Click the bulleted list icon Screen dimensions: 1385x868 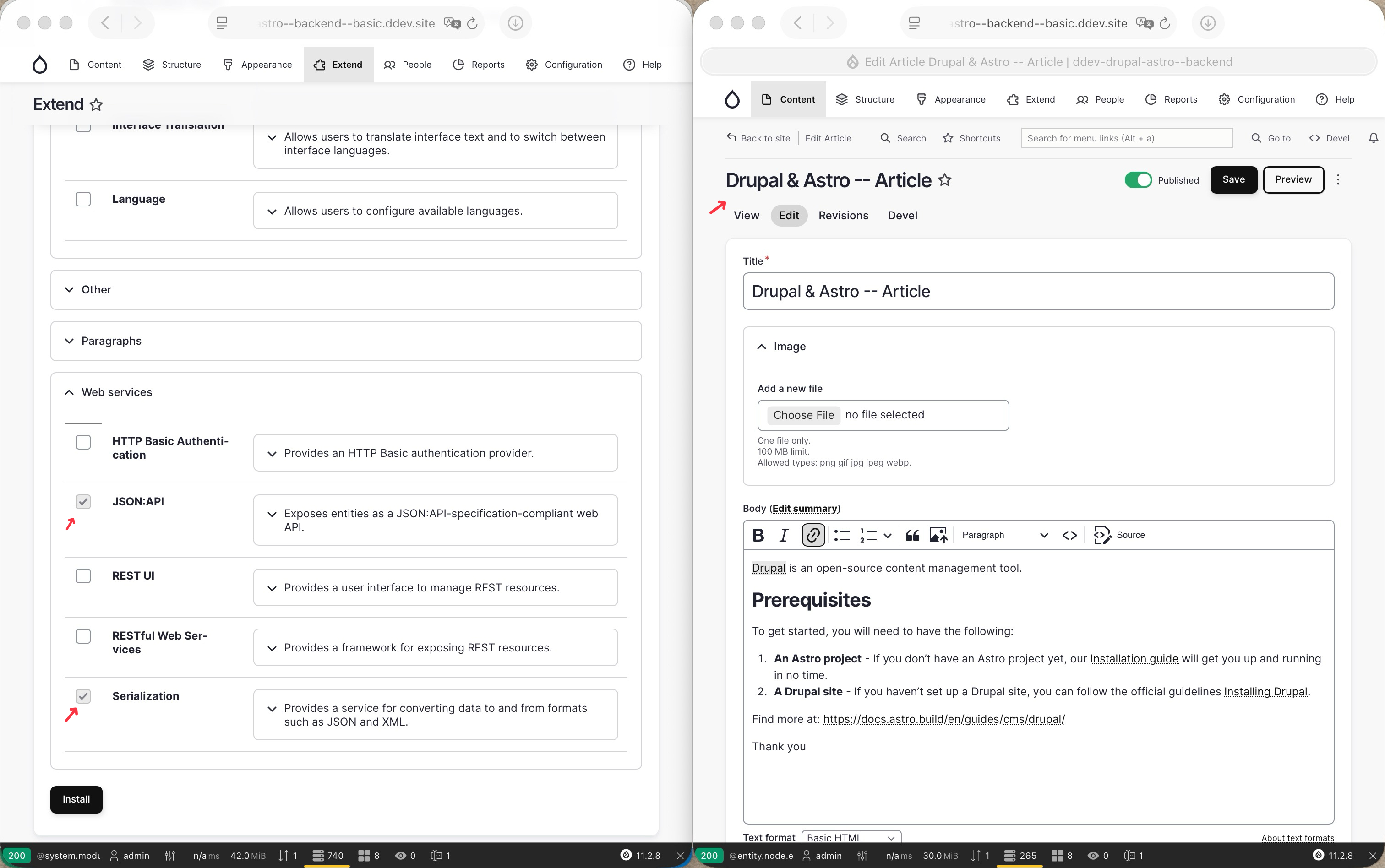pyautogui.click(x=842, y=535)
